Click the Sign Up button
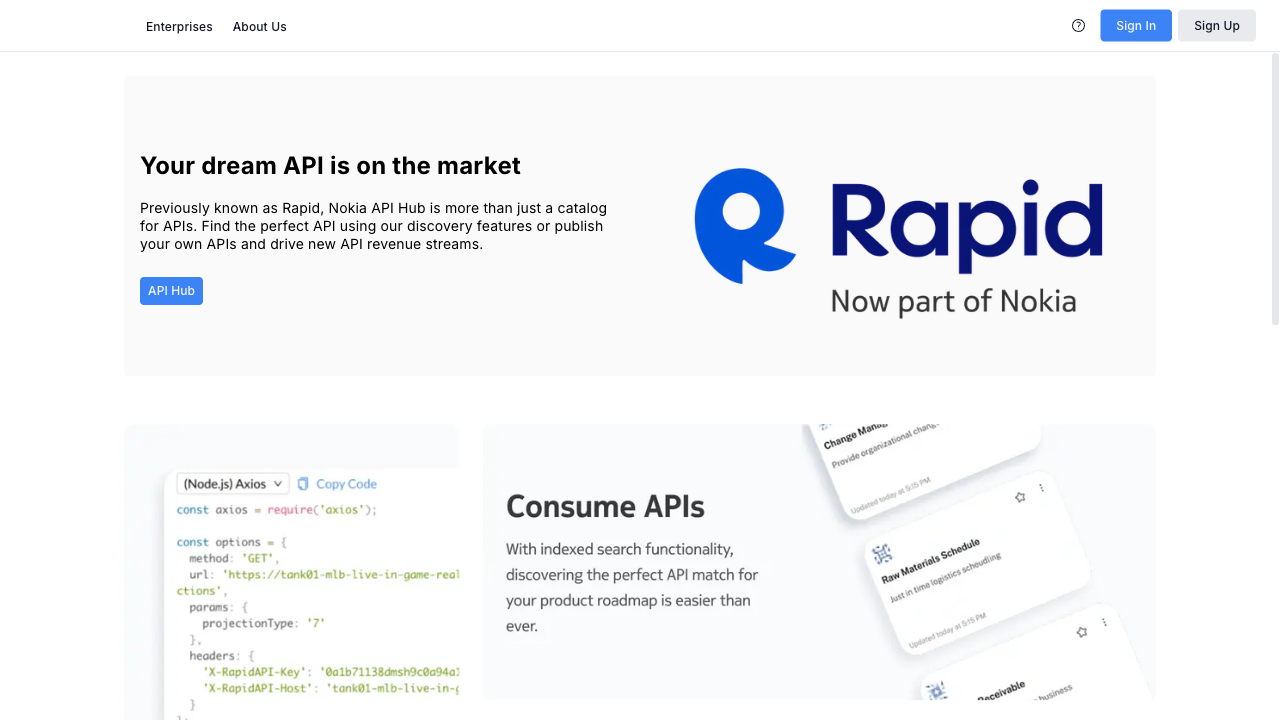 tap(1217, 26)
